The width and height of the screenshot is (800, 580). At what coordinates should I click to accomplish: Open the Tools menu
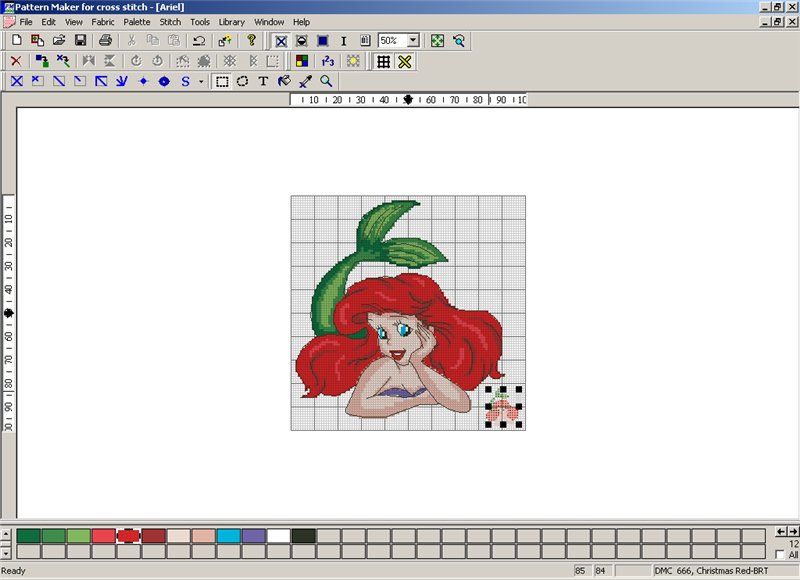(199, 22)
